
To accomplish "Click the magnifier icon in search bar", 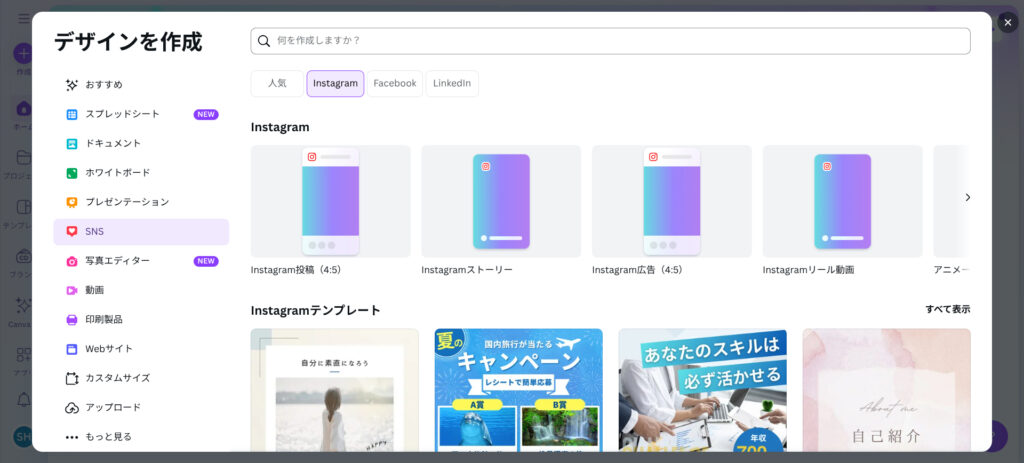I will pyautogui.click(x=264, y=40).
